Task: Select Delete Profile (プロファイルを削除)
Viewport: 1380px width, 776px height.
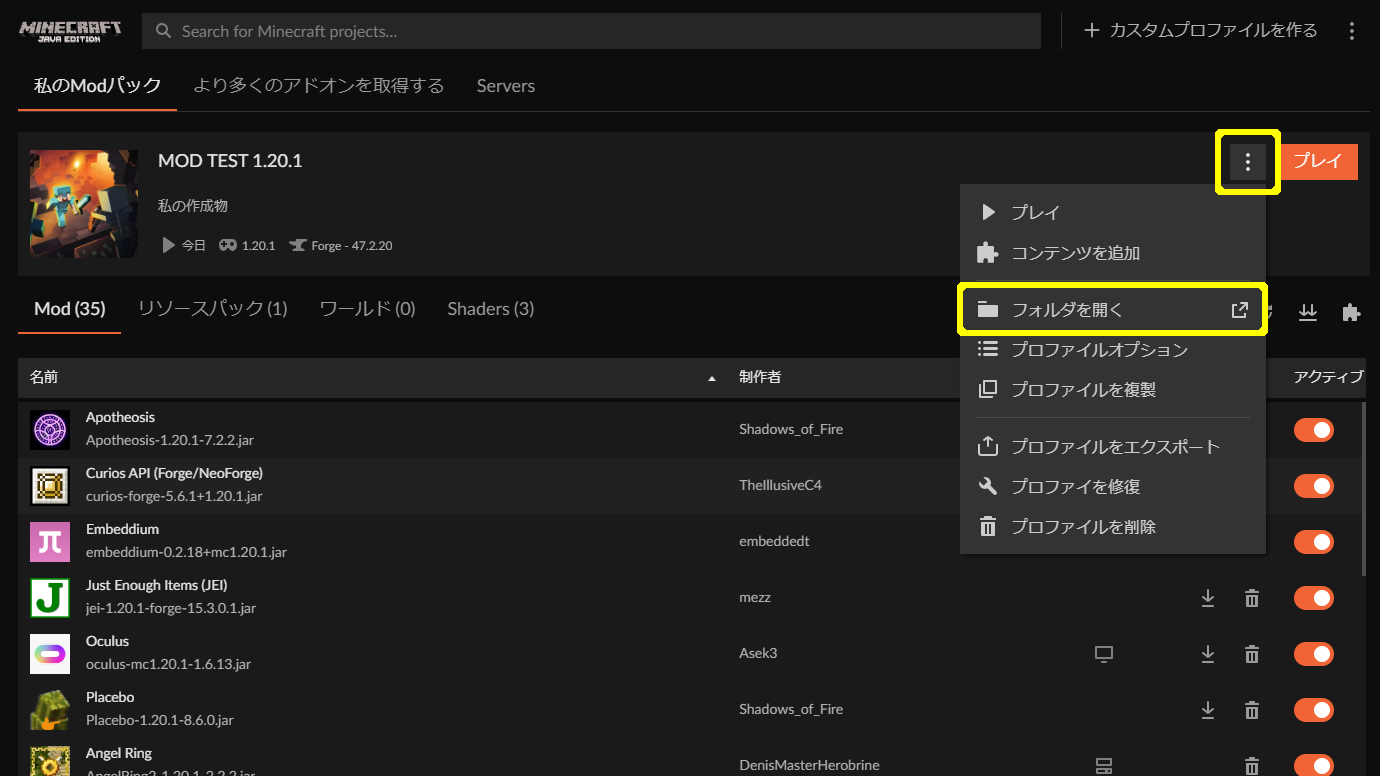Action: pyautogui.click(x=1112, y=526)
